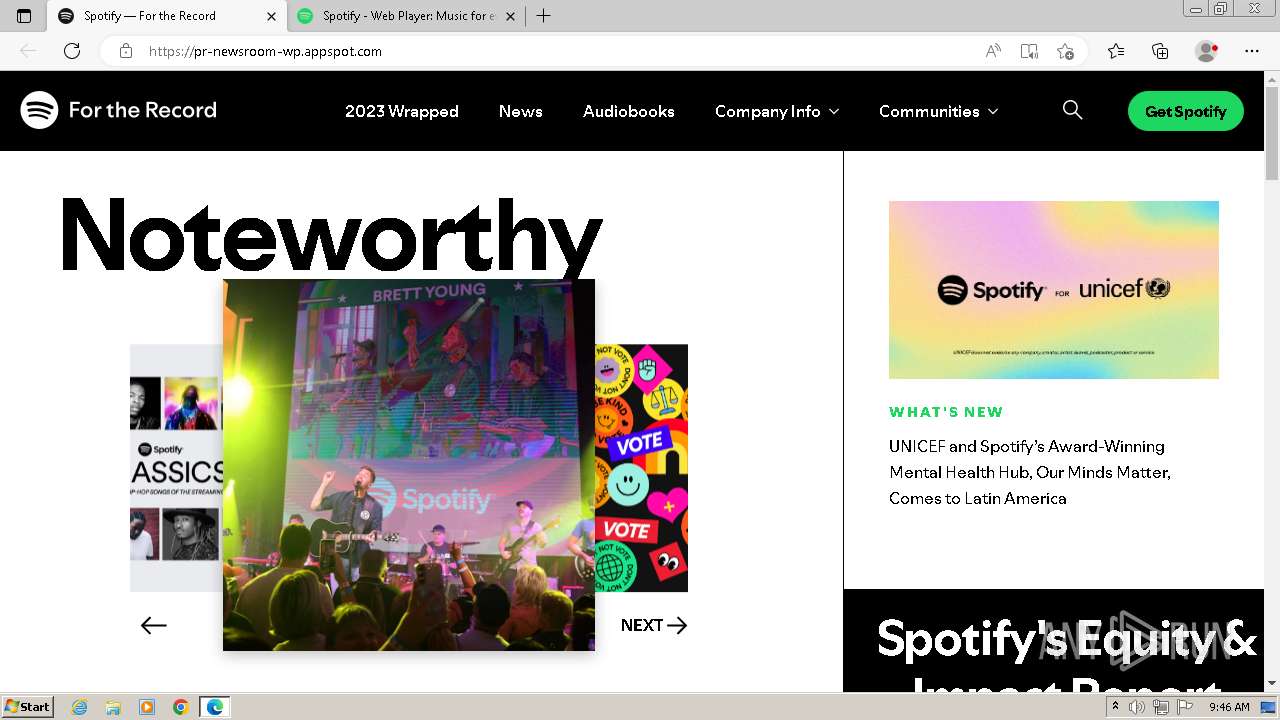
Task: Open Edge Settings and more menu
Action: (x=1252, y=51)
